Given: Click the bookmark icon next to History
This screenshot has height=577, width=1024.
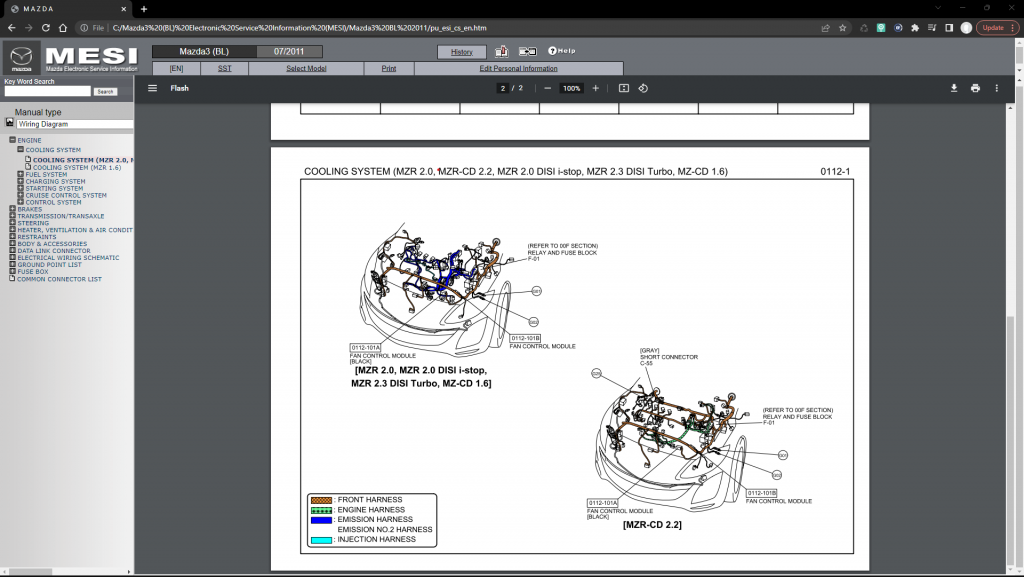Looking at the screenshot, I should click(x=501, y=50).
